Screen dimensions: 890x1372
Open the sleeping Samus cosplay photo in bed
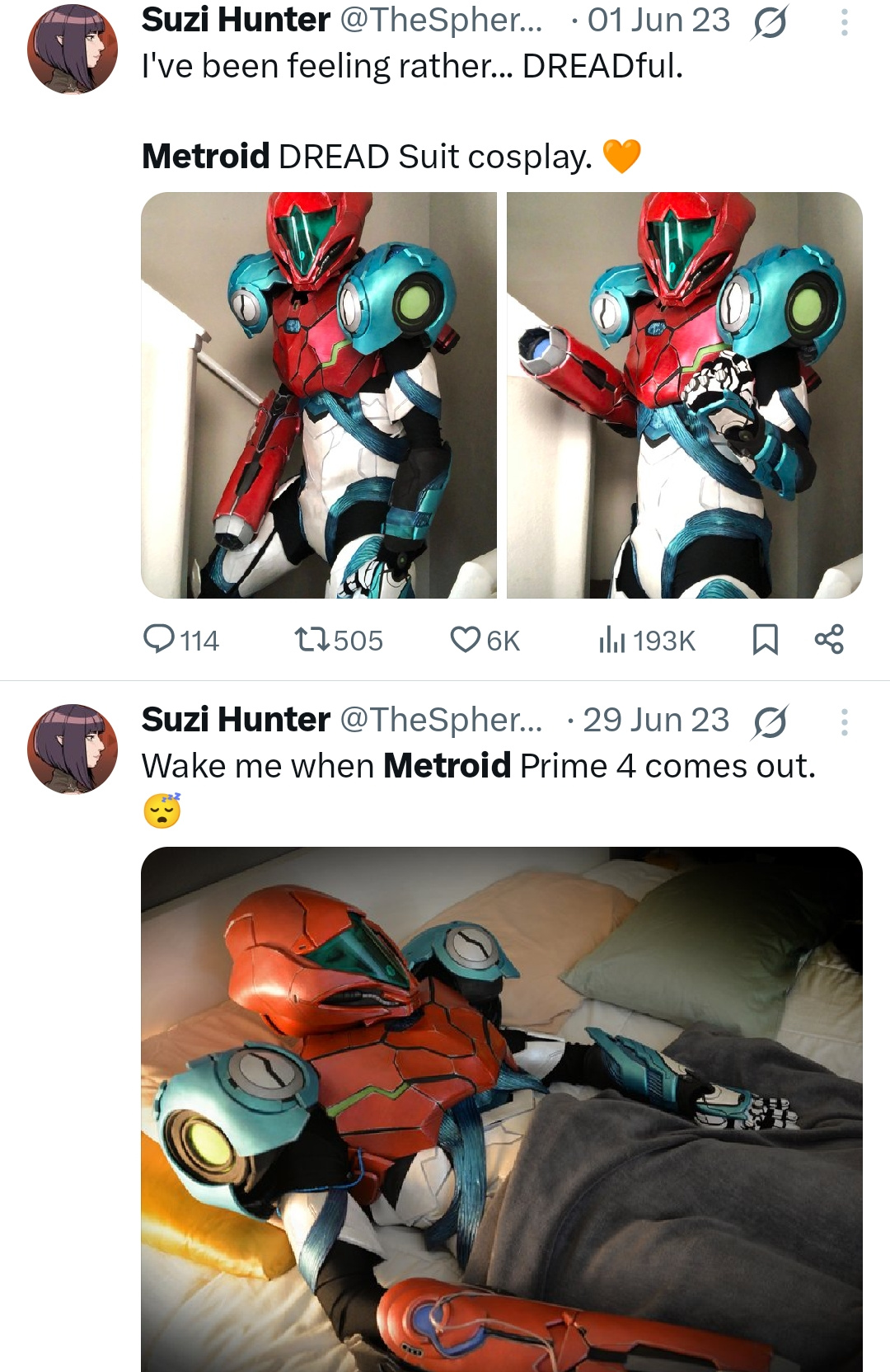(502, 1109)
